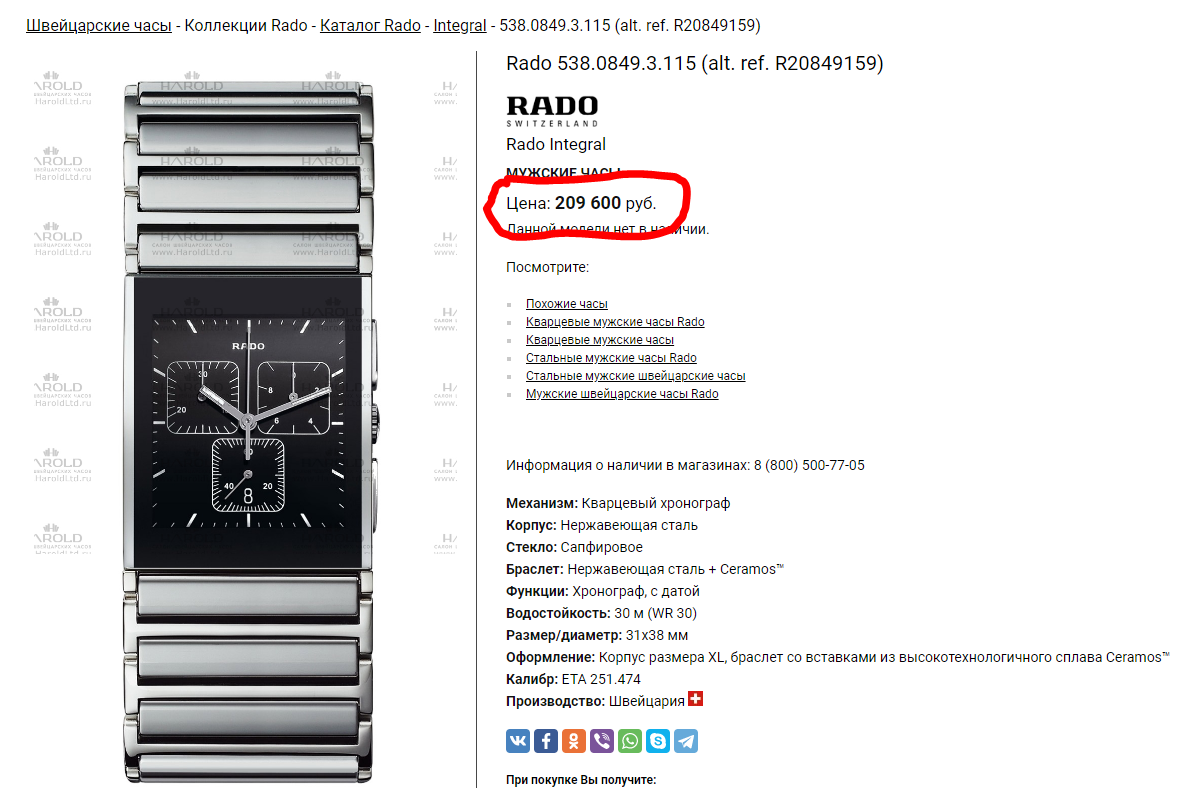Open the Швейцарские часы breadcrumb link
The height and width of the screenshot is (788, 1186).
(99, 25)
